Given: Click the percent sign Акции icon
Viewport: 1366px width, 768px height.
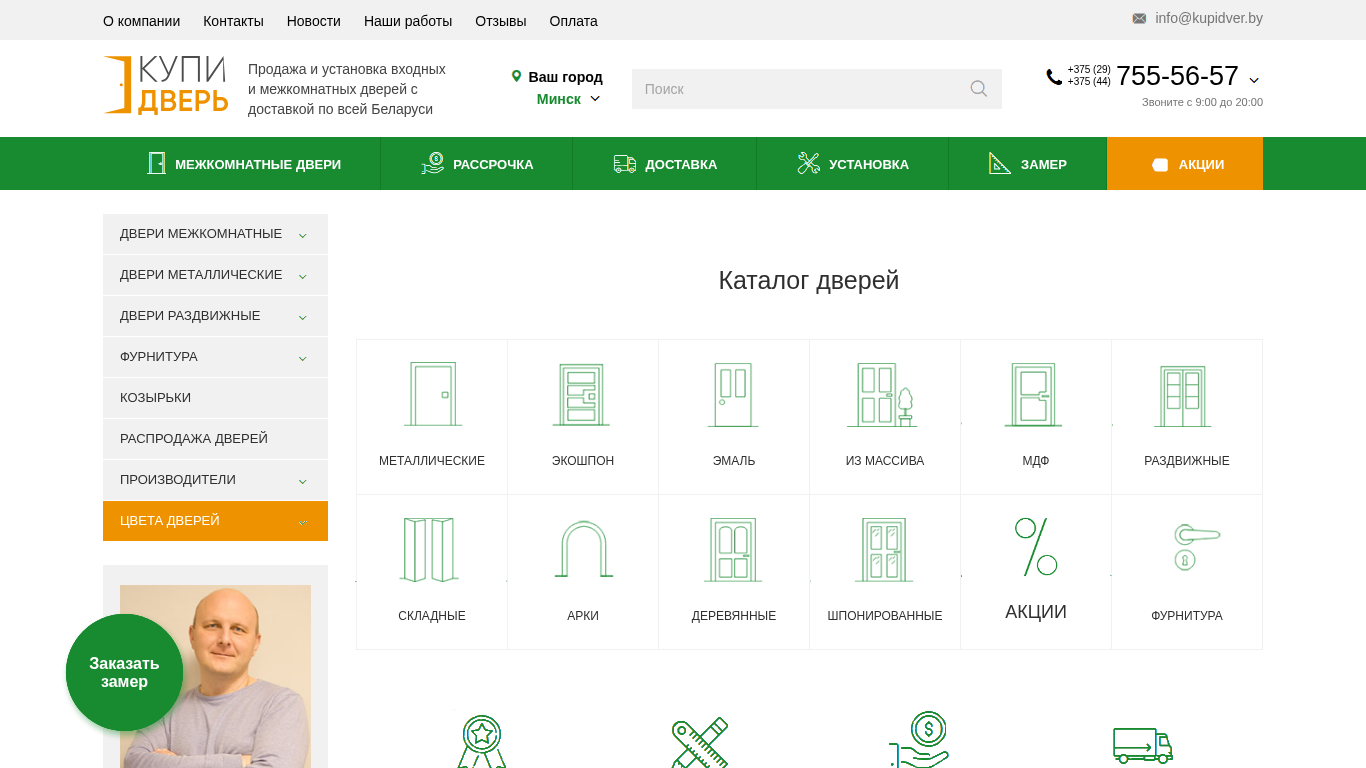Looking at the screenshot, I should point(1035,547).
